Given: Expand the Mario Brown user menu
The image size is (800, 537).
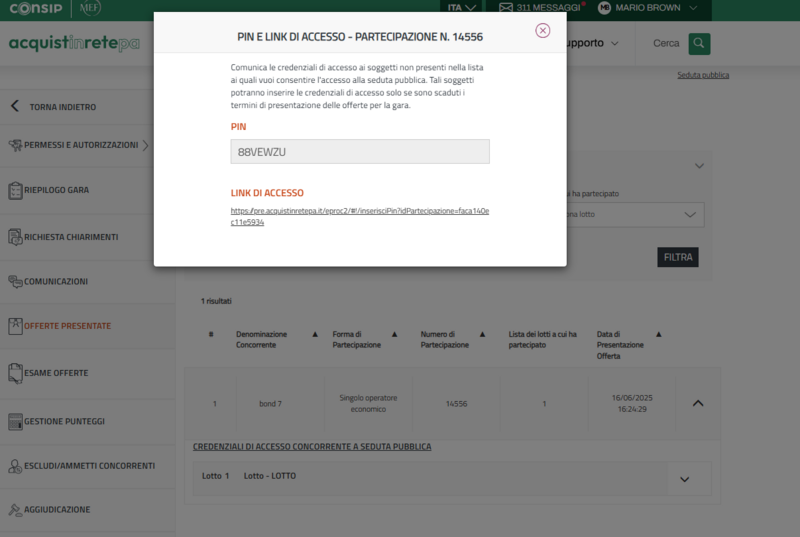Looking at the screenshot, I should 693,8.
